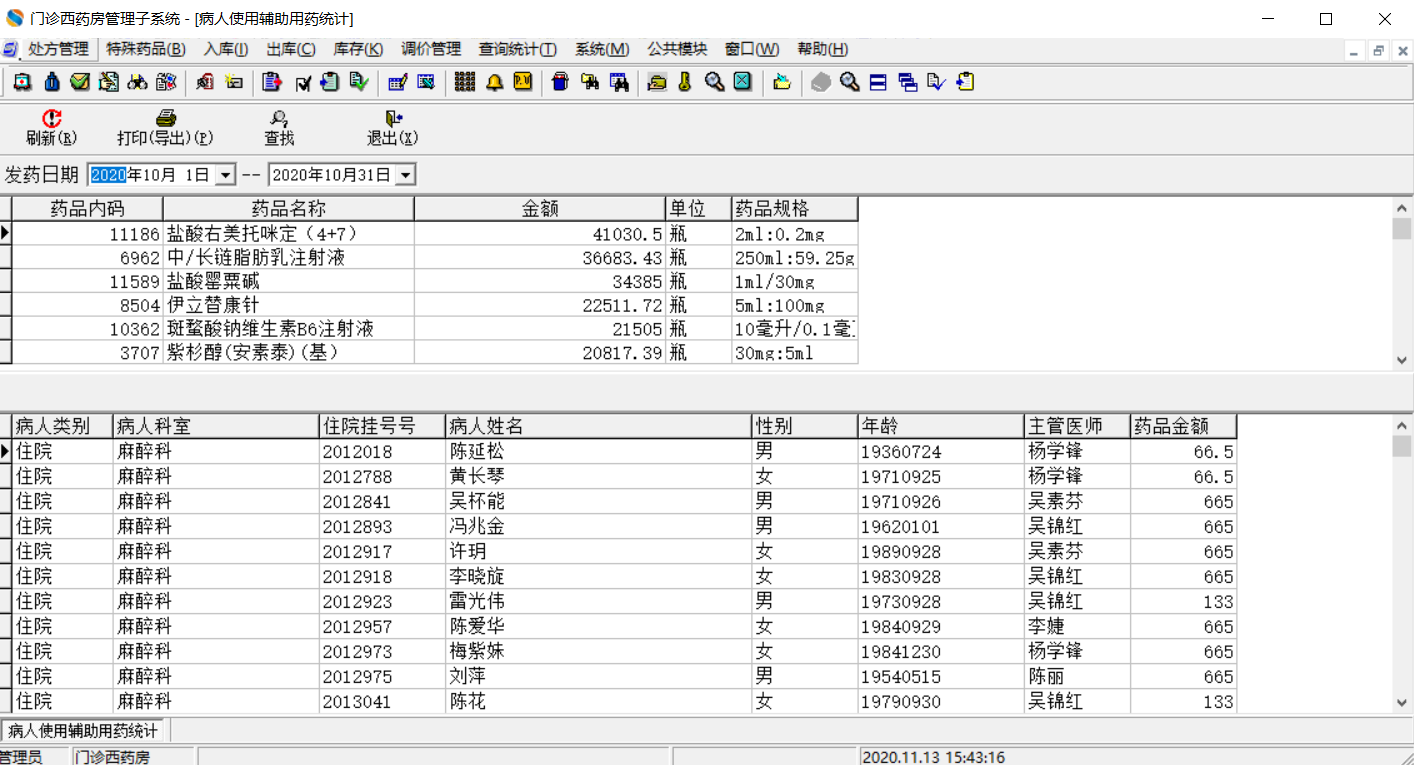The image size is (1414, 765).
Task: Select the 病人使用辅助用药统计 bottom tab
Action: [x=84, y=731]
